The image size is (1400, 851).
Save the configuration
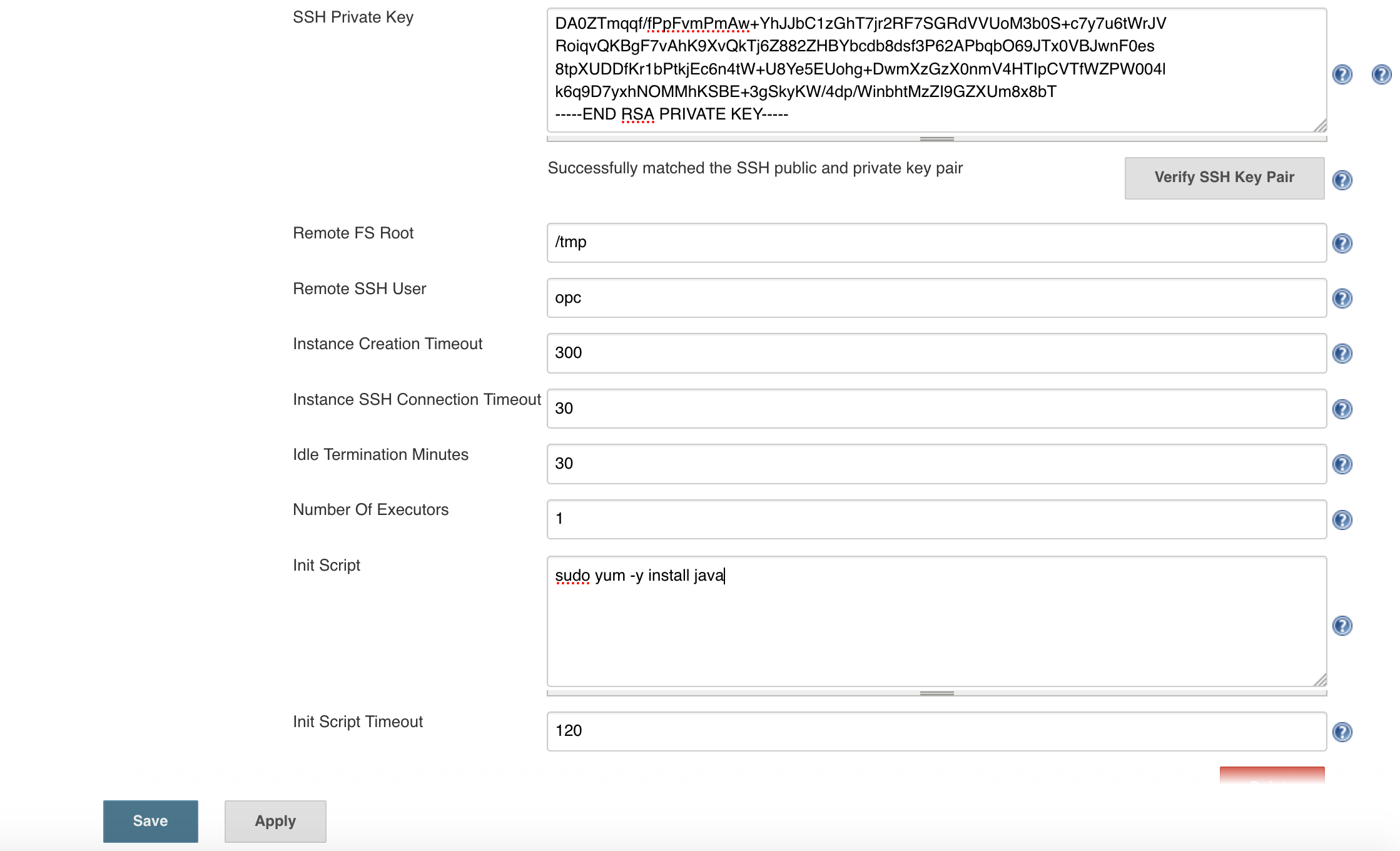pos(150,821)
